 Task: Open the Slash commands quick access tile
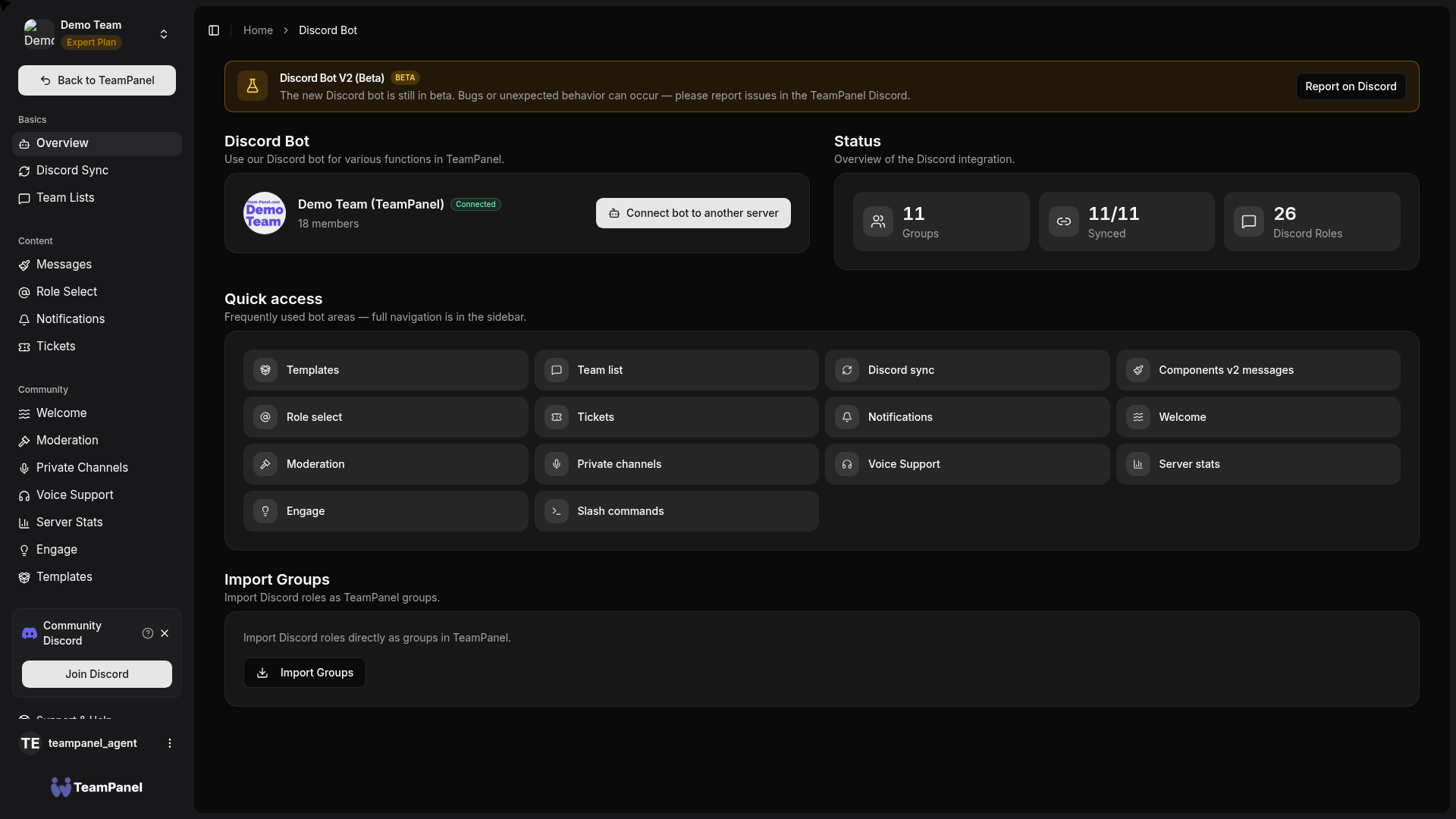676,511
